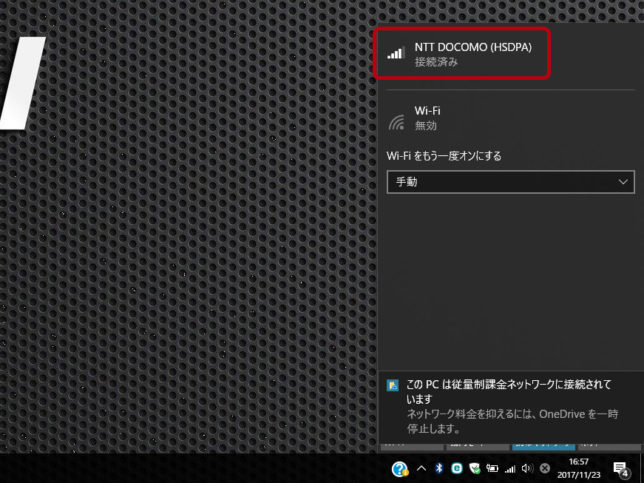Screen dimensions: 644x483
Task: Click the grey X circle tray icon
Action: [545, 468]
